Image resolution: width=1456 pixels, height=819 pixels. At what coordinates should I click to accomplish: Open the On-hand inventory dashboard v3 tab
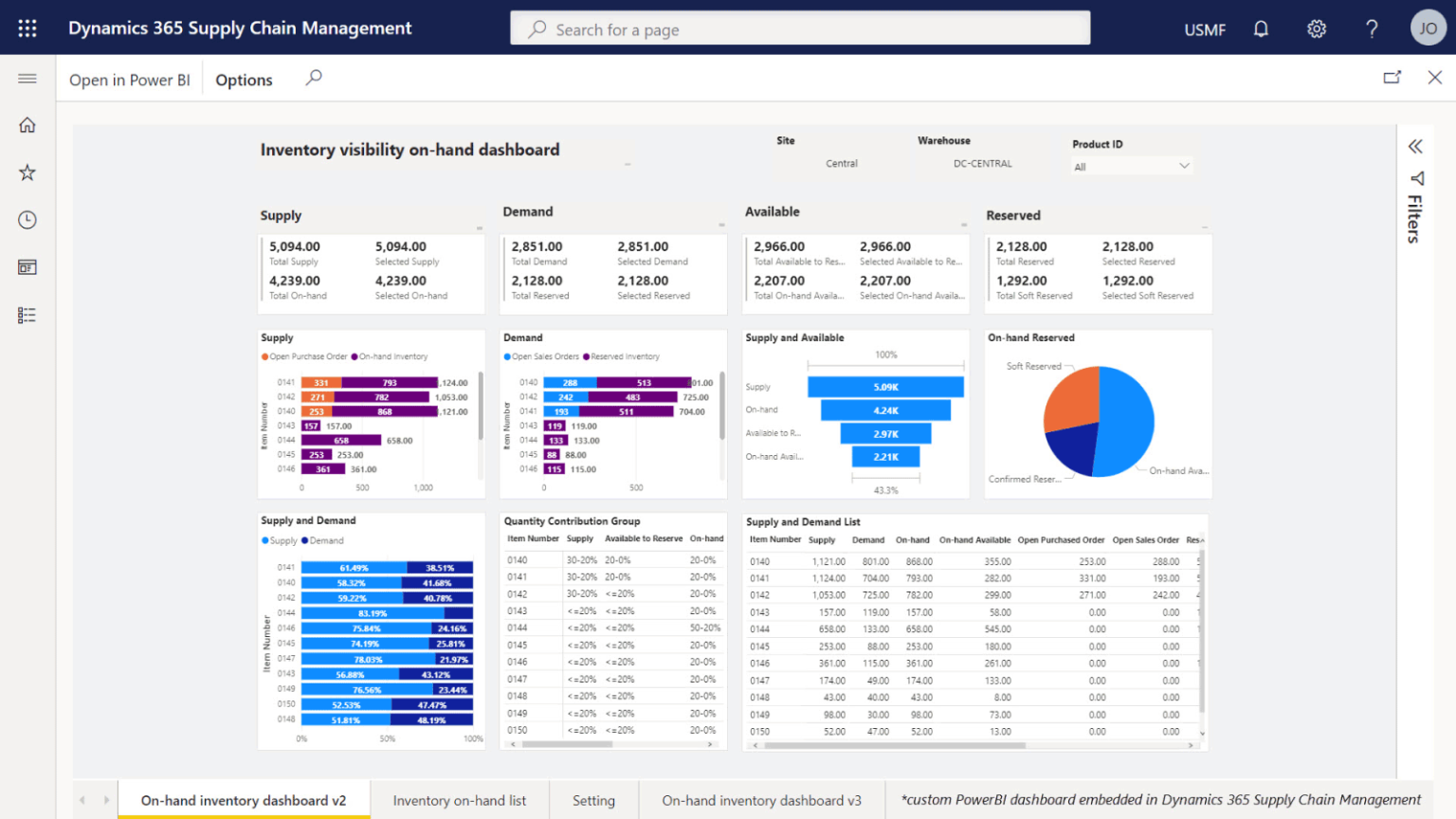tap(762, 800)
